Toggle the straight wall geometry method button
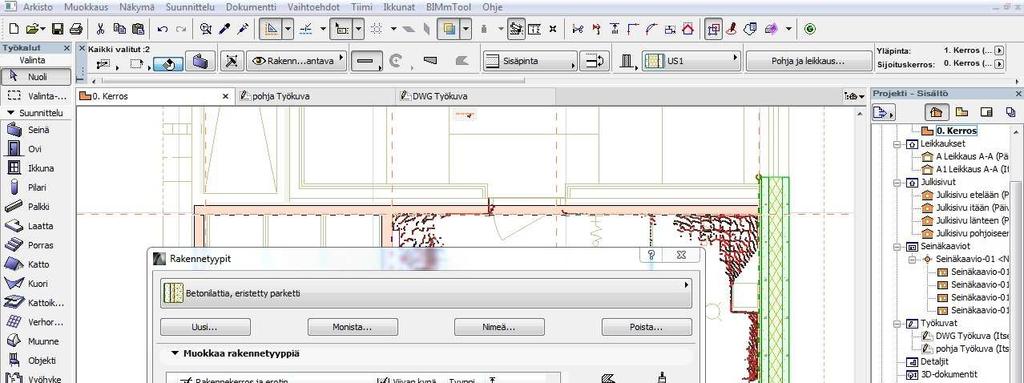The width and height of the screenshot is (1024, 383). 366,61
